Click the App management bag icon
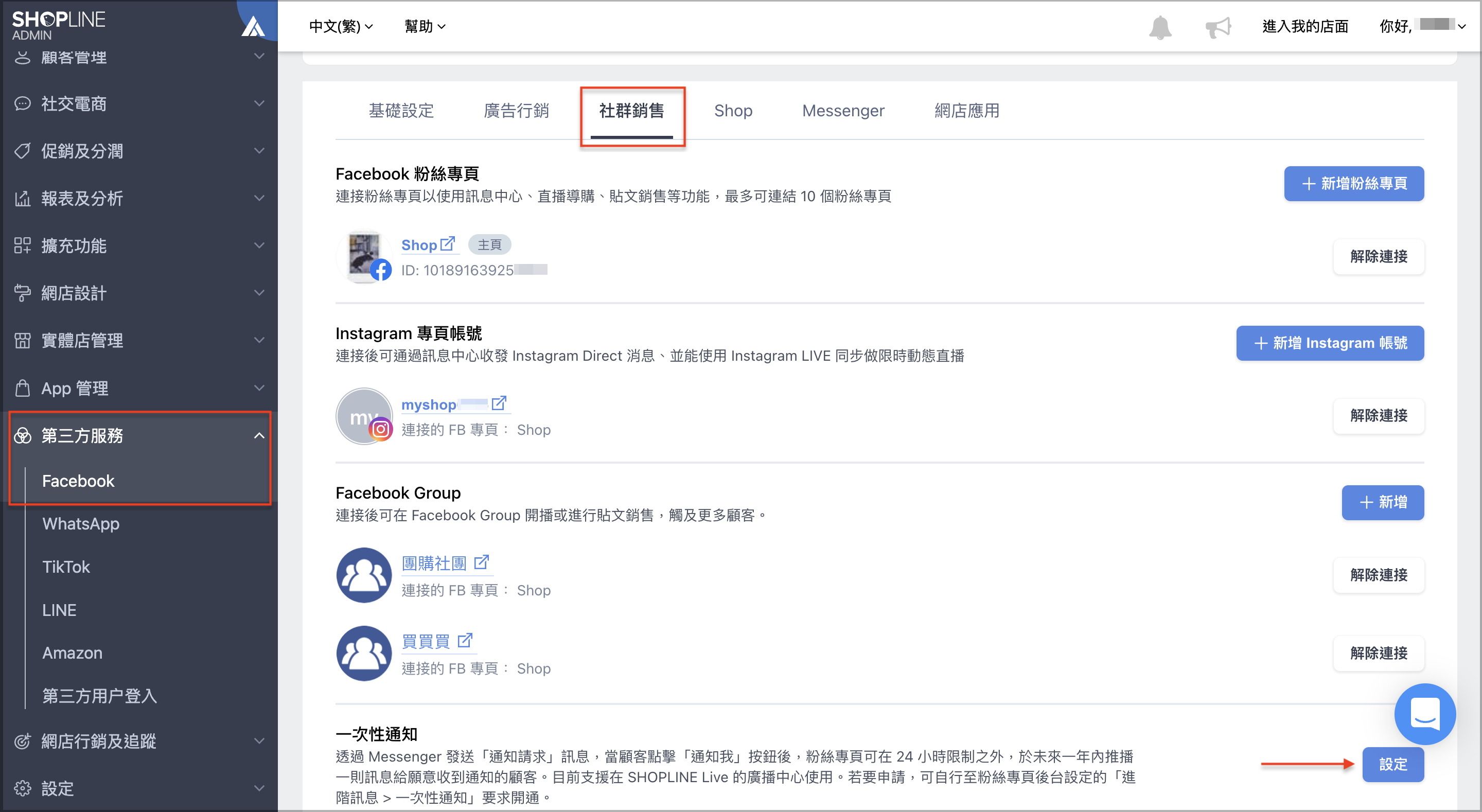The width and height of the screenshot is (1482, 812). pos(23,388)
